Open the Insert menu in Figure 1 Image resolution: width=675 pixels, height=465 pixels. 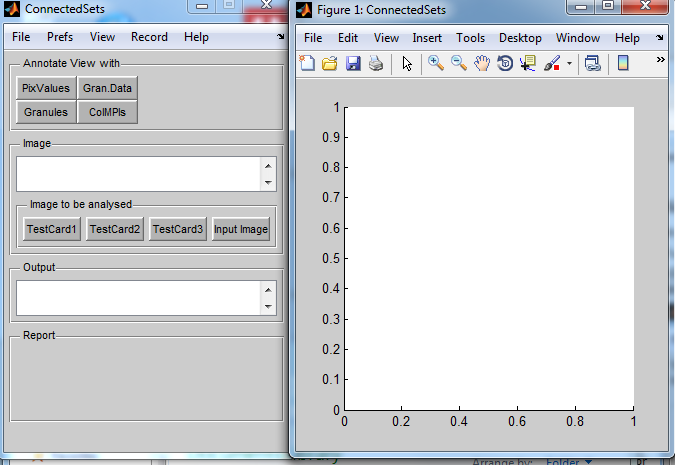pyautogui.click(x=427, y=38)
